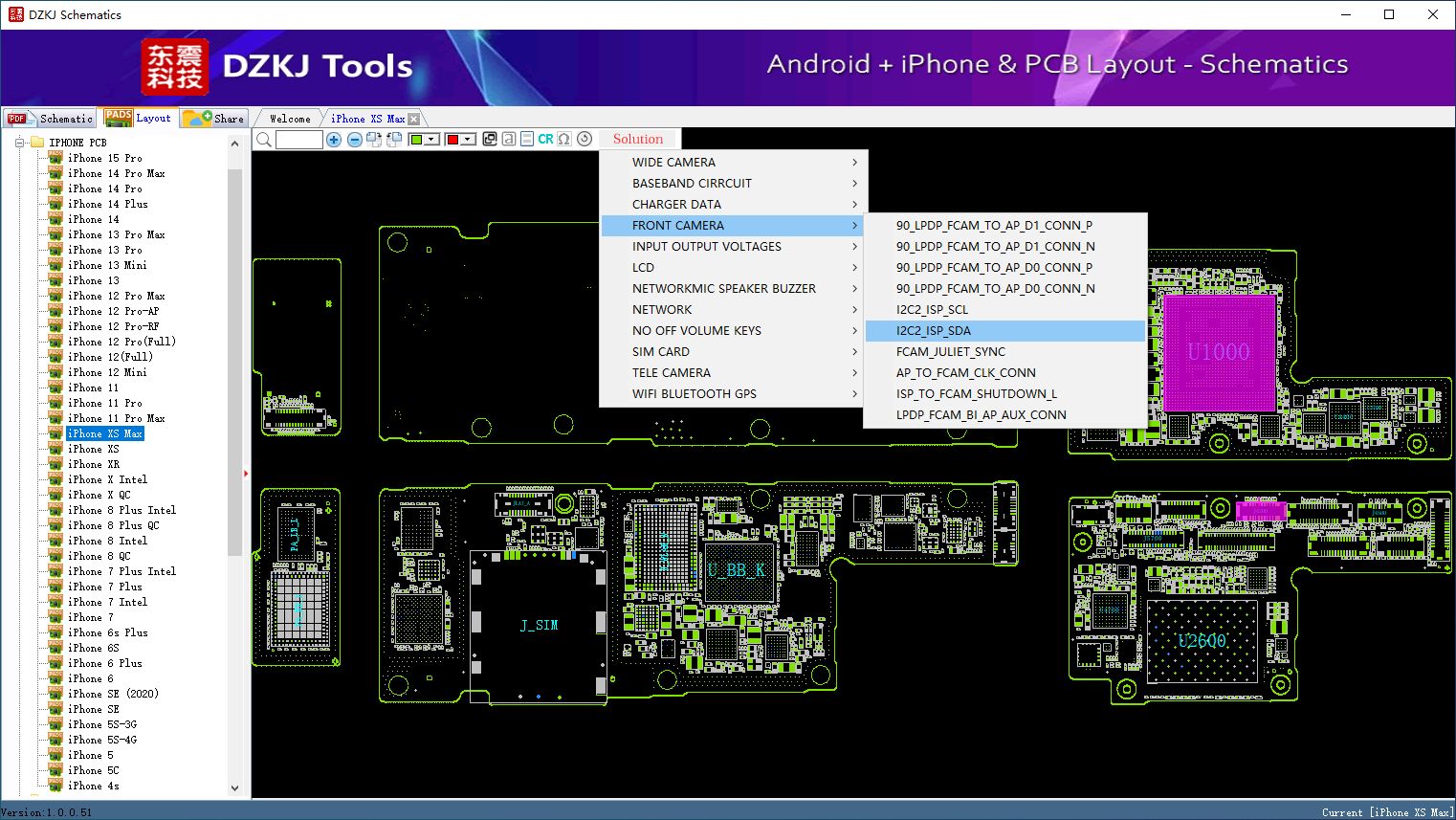Expand the WIDE CAMERA submenu

734,163
